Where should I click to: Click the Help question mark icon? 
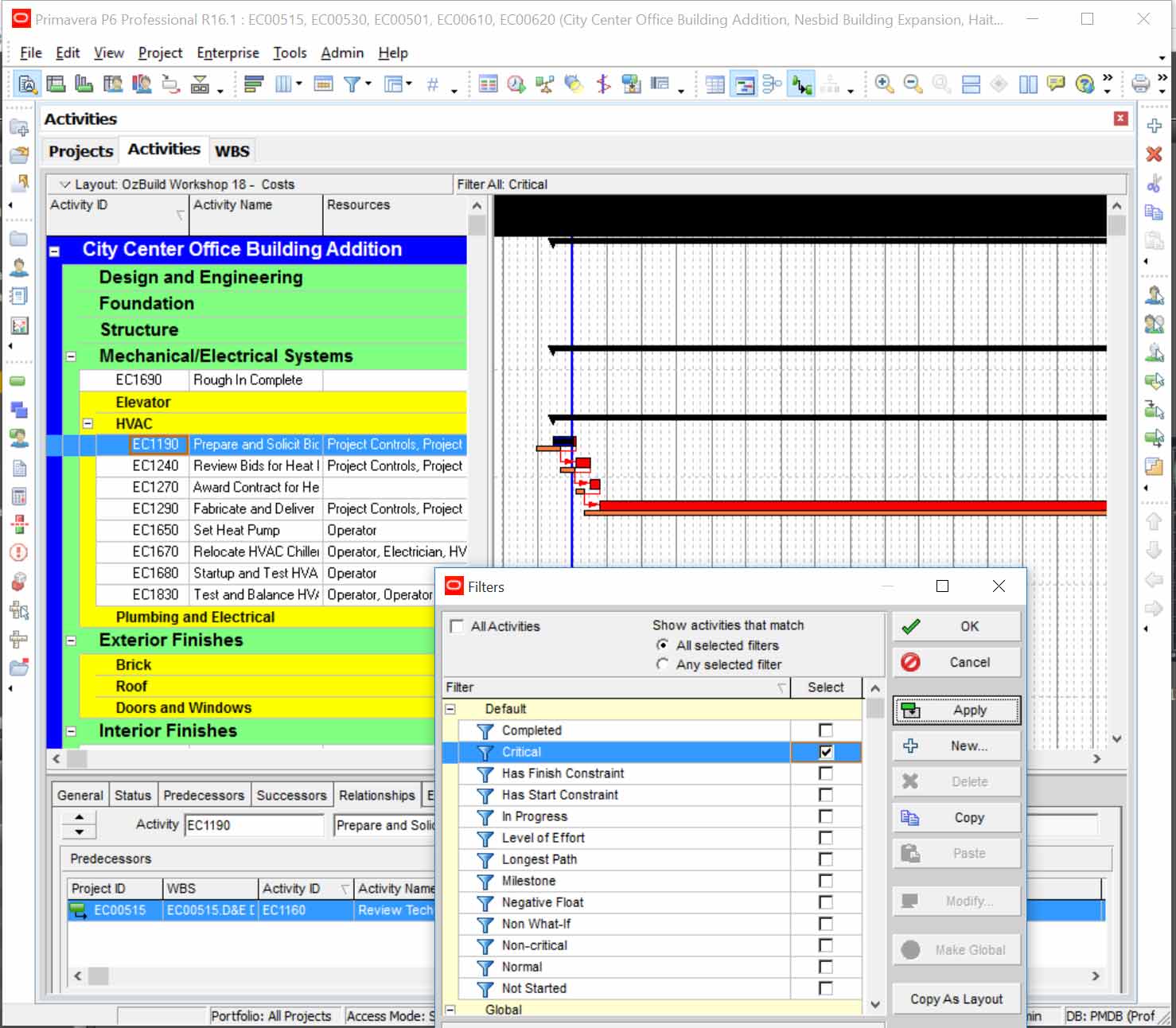[1084, 84]
